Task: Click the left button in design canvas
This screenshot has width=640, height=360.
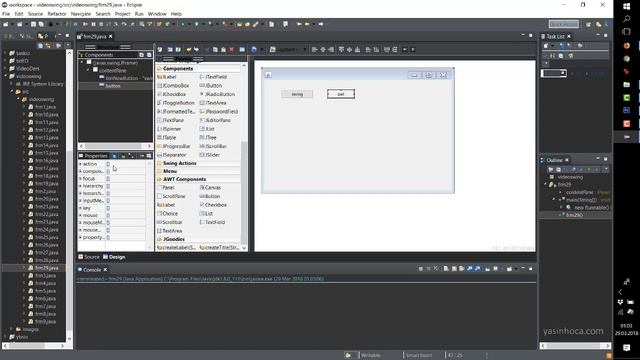Action: pyautogui.click(x=297, y=94)
